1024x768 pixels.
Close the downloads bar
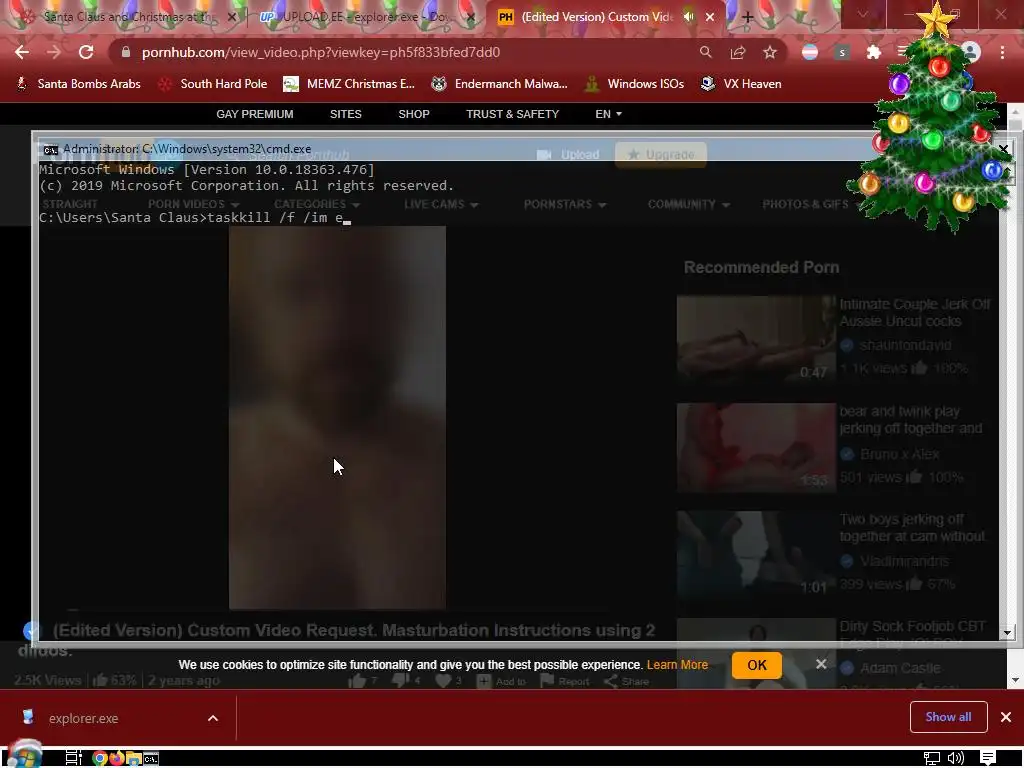tap(1006, 717)
